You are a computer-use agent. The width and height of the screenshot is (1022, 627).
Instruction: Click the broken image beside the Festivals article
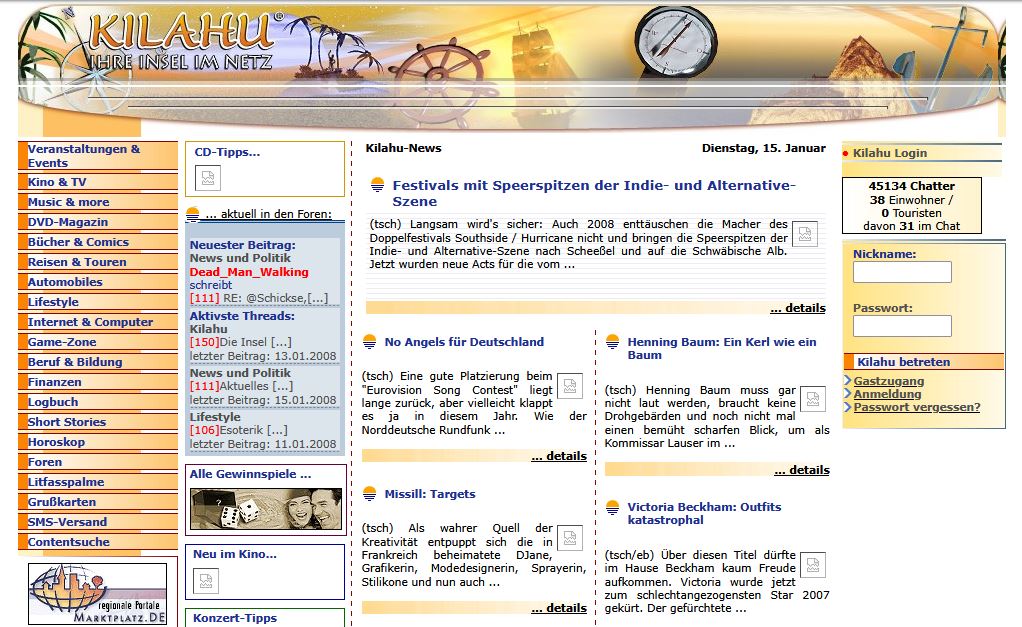(x=805, y=234)
